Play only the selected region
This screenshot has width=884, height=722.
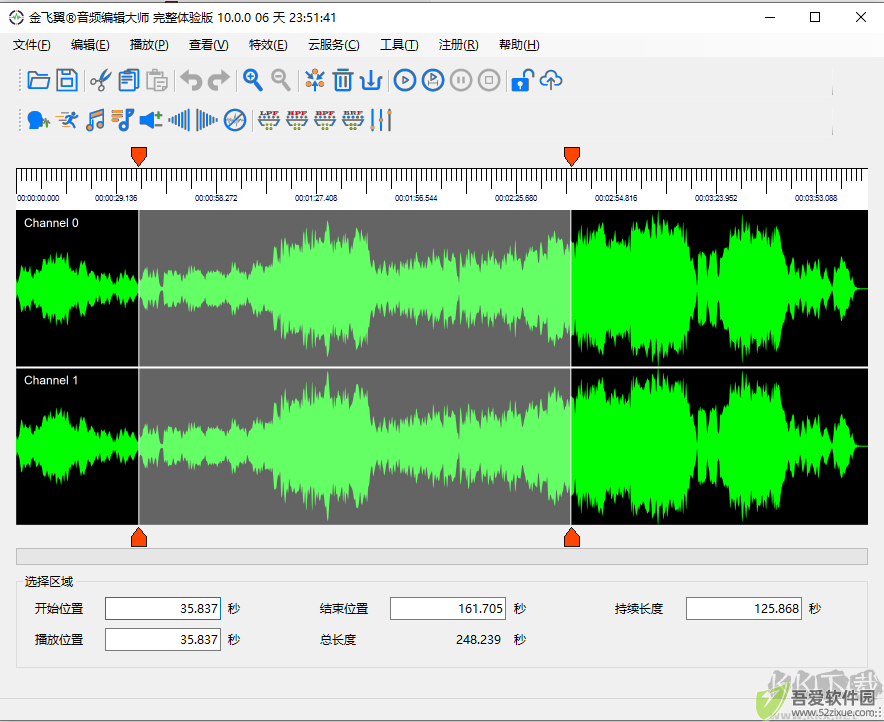(x=433, y=81)
